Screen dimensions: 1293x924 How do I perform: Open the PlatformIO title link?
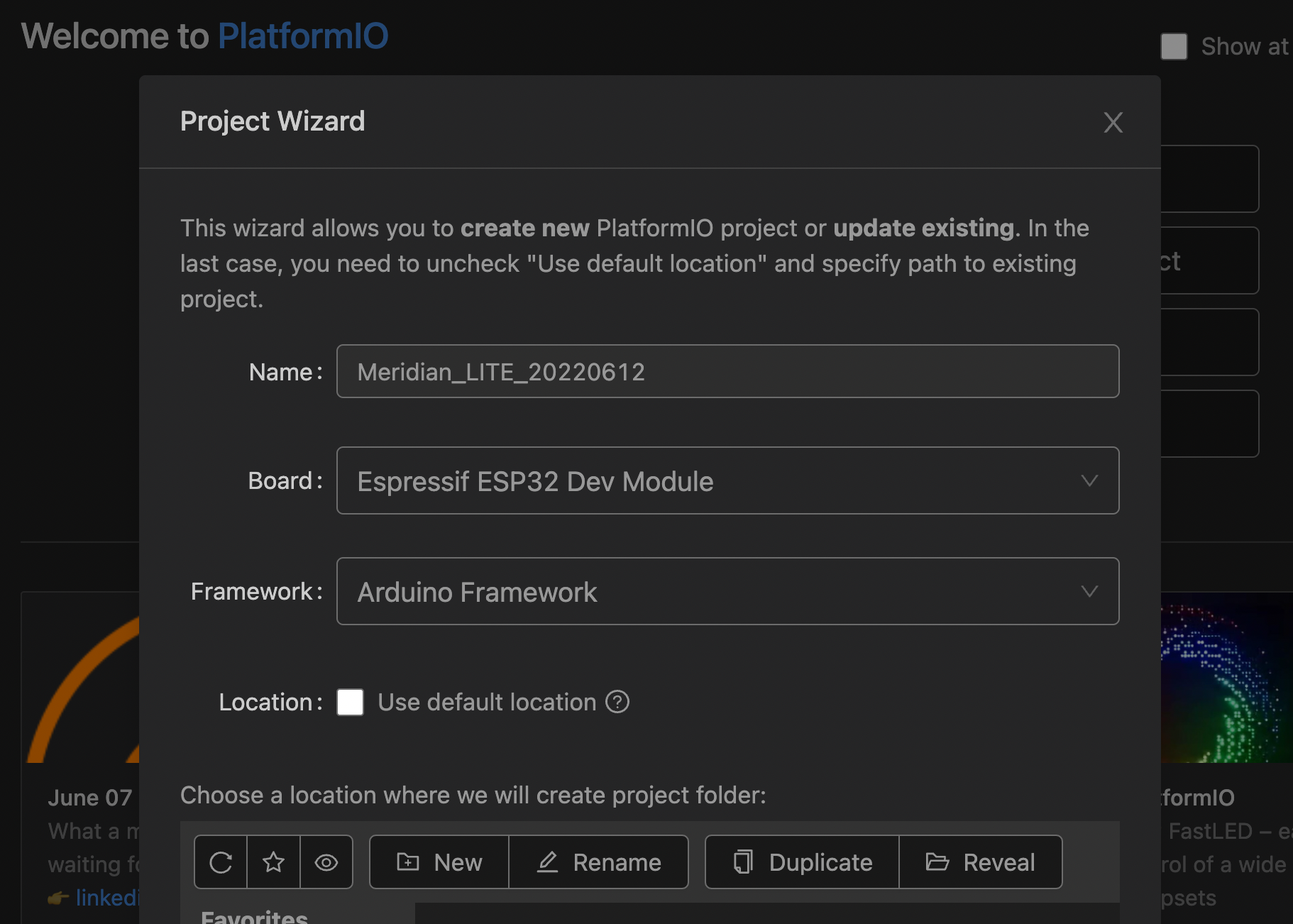(303, 35)
